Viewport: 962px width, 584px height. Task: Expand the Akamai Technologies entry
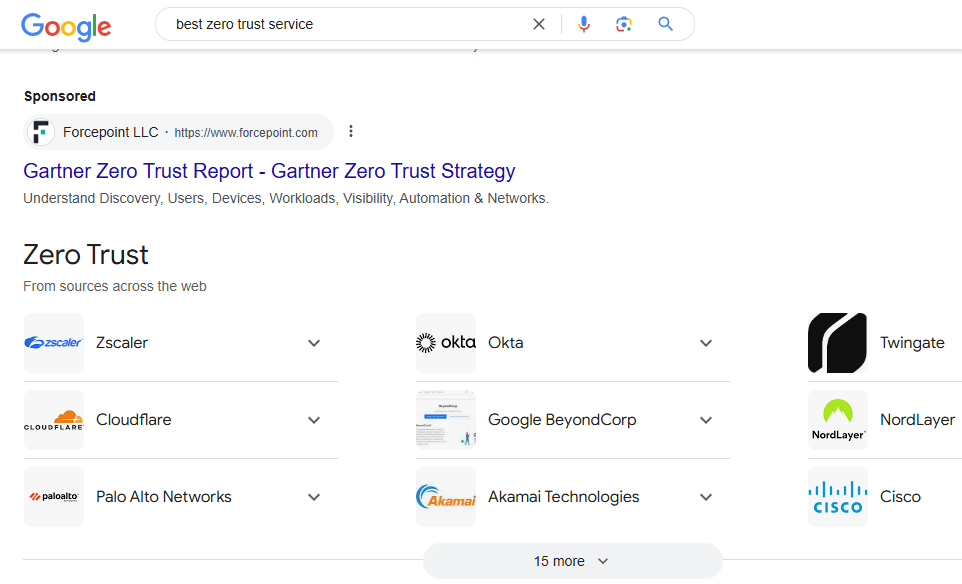pyautogui.click(x=706, y=497)
